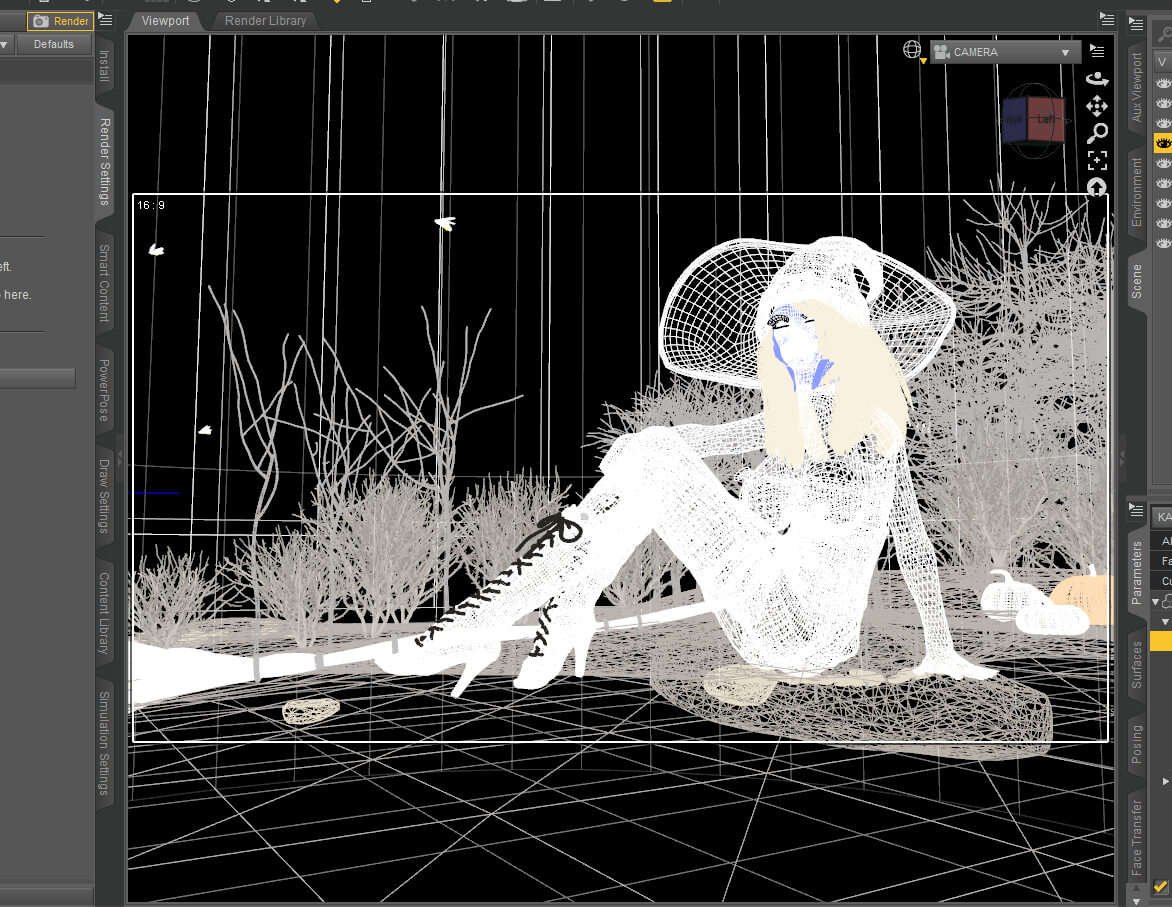
Task: Open the Simulation Settings pane tab
Action: click(105, 742)
